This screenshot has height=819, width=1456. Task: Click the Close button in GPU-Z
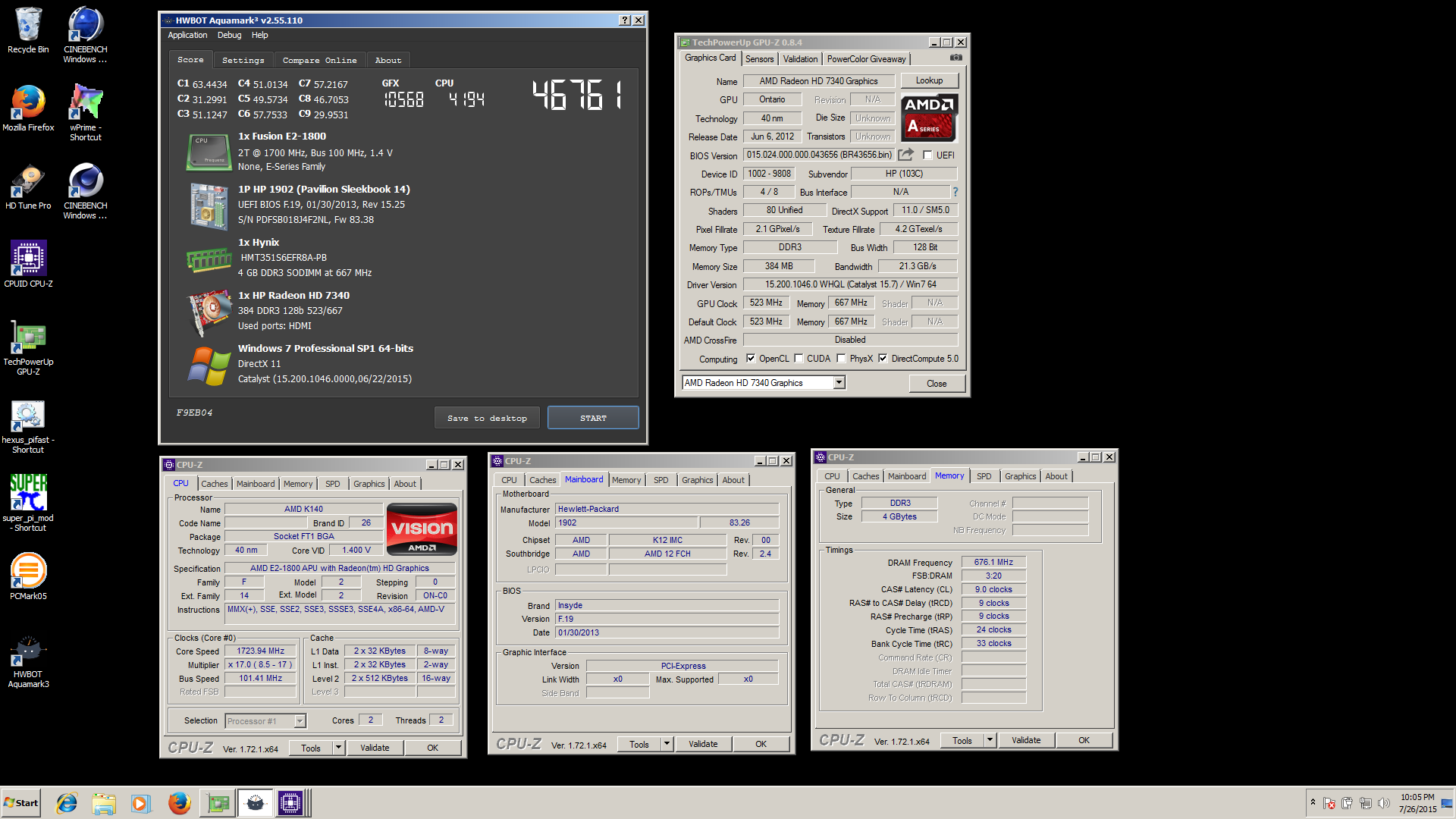click(937, 384)
